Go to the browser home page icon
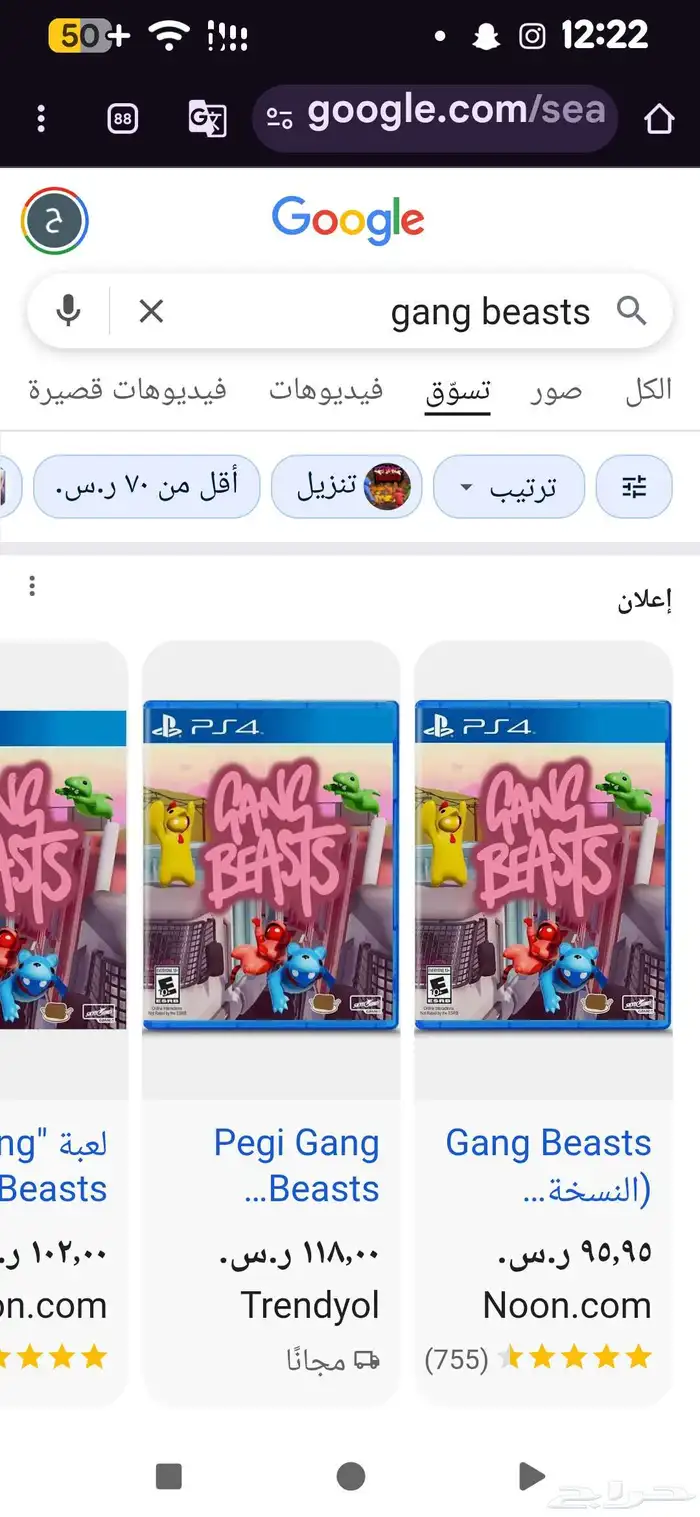Viewport: 700px width, 1517px height. pos(658,119)
